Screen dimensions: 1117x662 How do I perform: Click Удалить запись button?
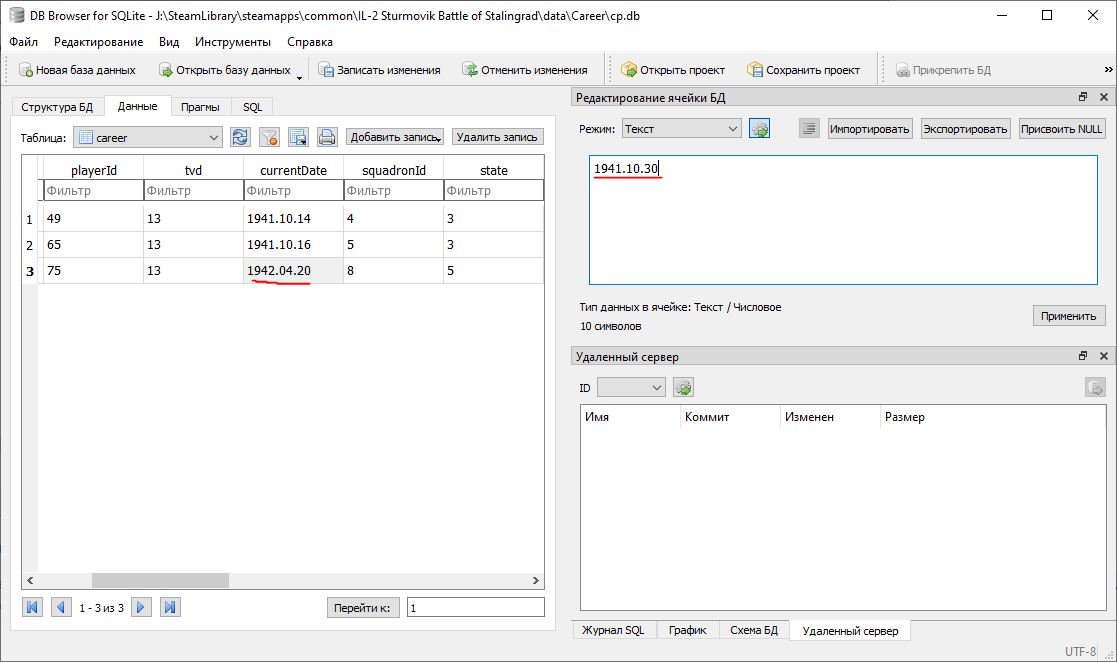point(497,137)
